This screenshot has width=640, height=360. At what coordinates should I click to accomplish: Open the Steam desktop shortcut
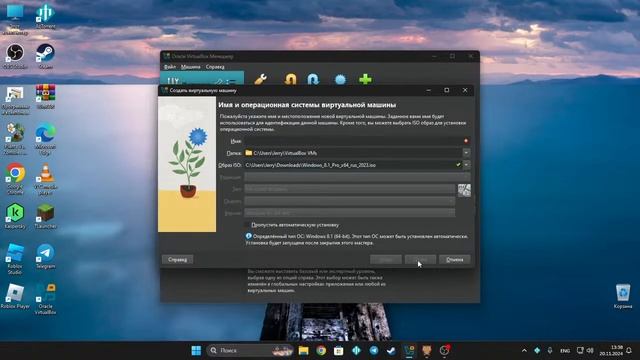[x=45, y=56]
